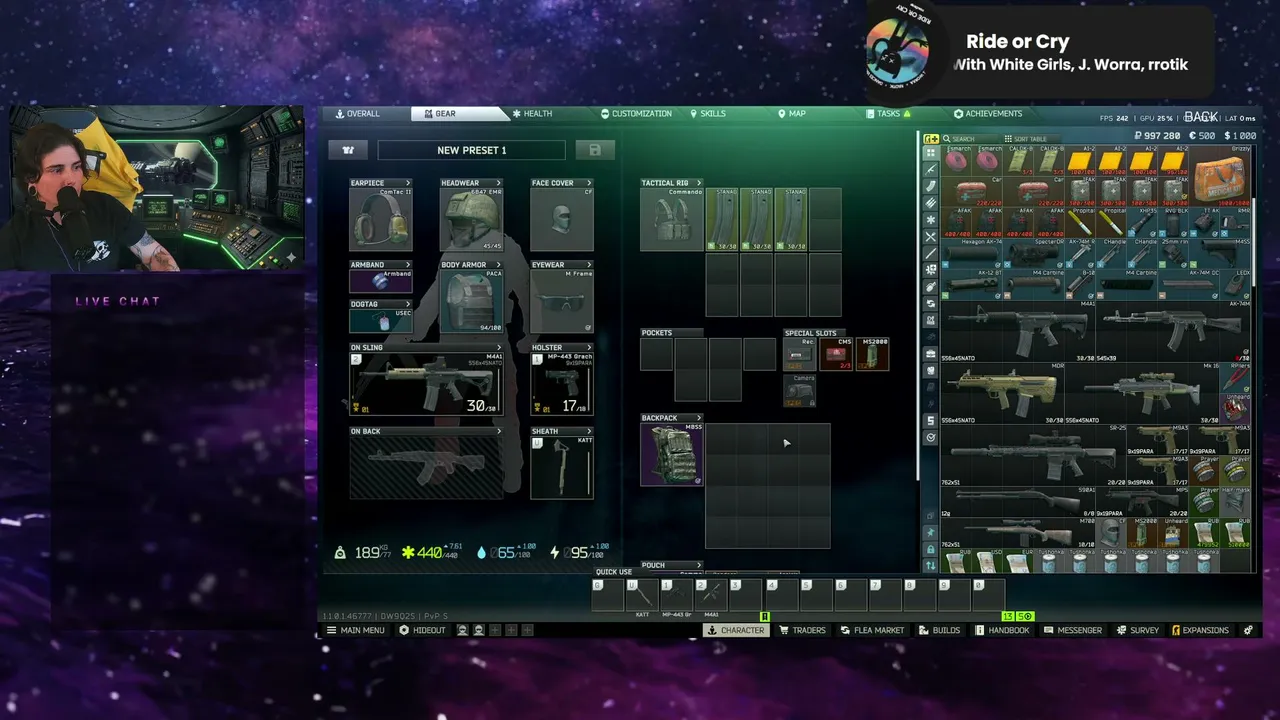Click the stash lock icon

[931, 549]
